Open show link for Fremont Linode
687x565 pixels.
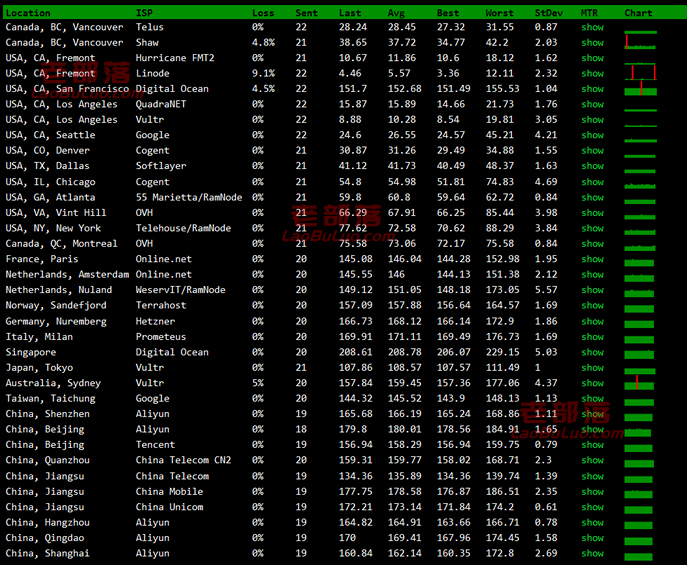[592, 73]
